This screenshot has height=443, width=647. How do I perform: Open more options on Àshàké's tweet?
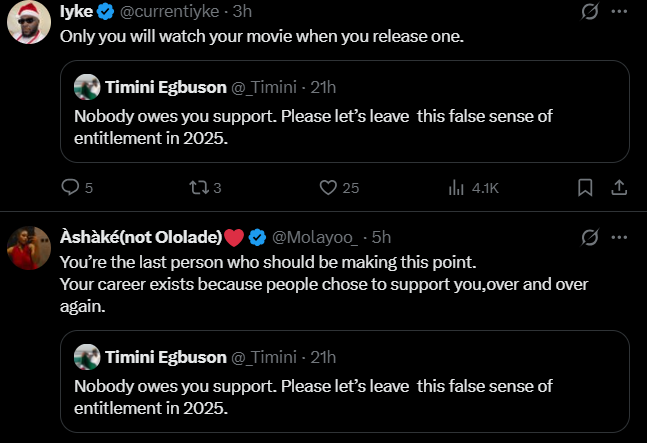click(619, 237)
